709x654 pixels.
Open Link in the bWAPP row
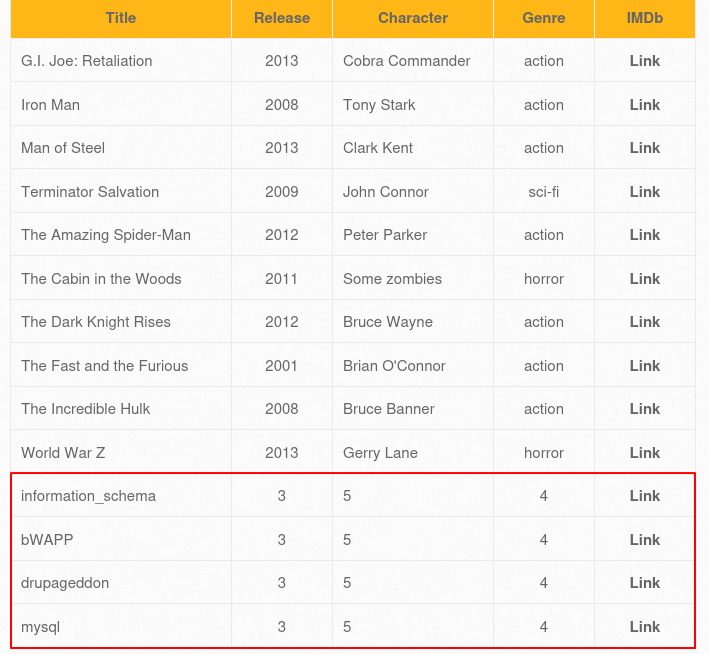[x=644, y=540]
